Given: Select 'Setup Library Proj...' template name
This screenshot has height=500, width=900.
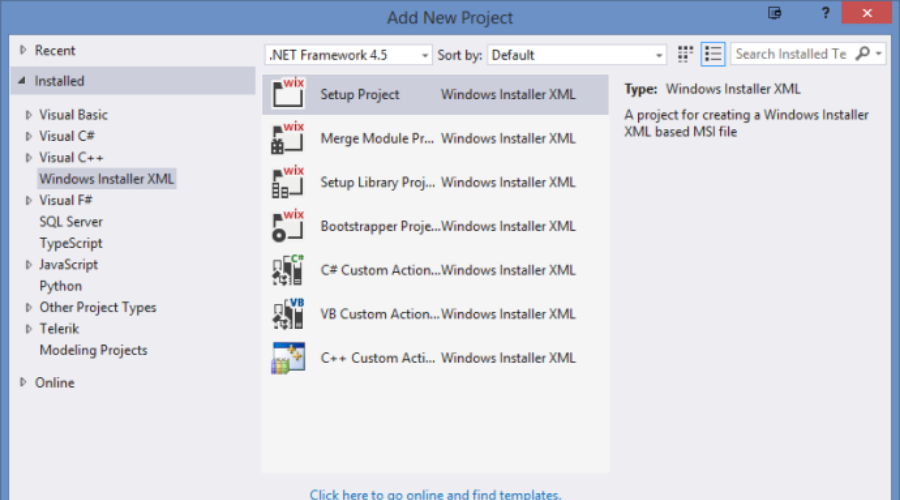Looking at the screenshot, I should (x=377, y=182).
